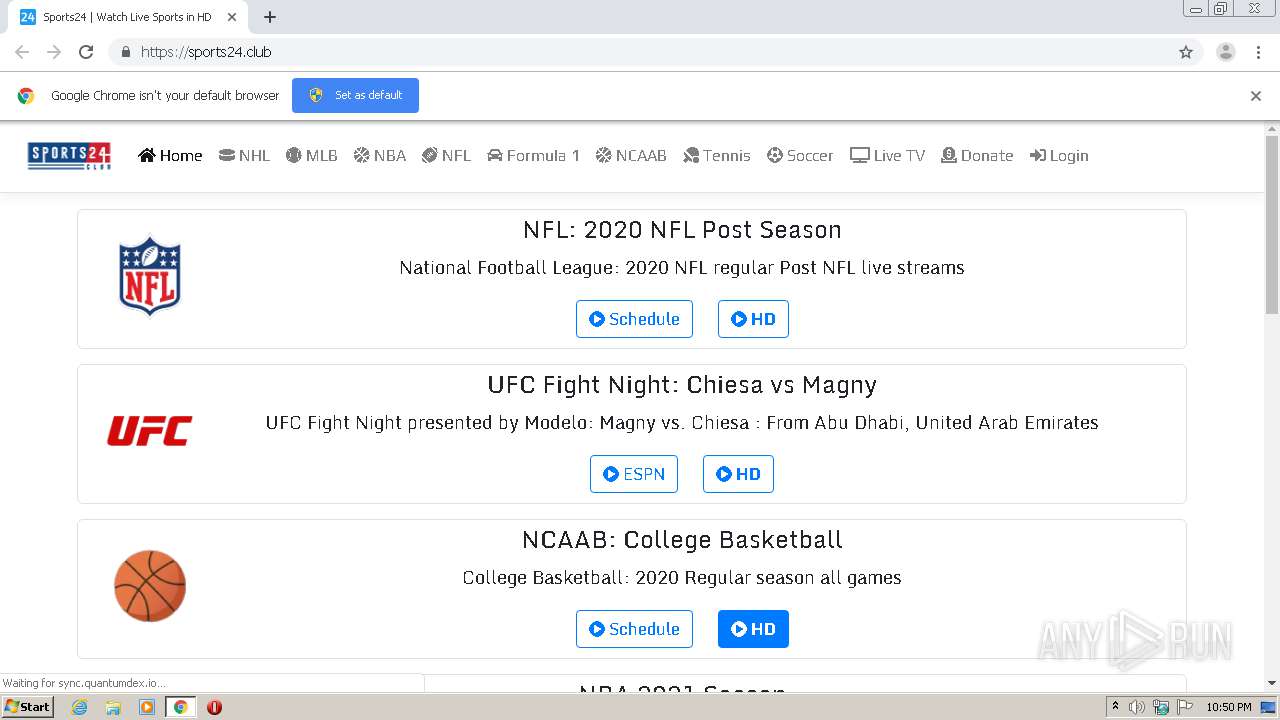Open Windows Explorer folder from taskbar
1280x720 pixels.
click(x=113, y=707)
